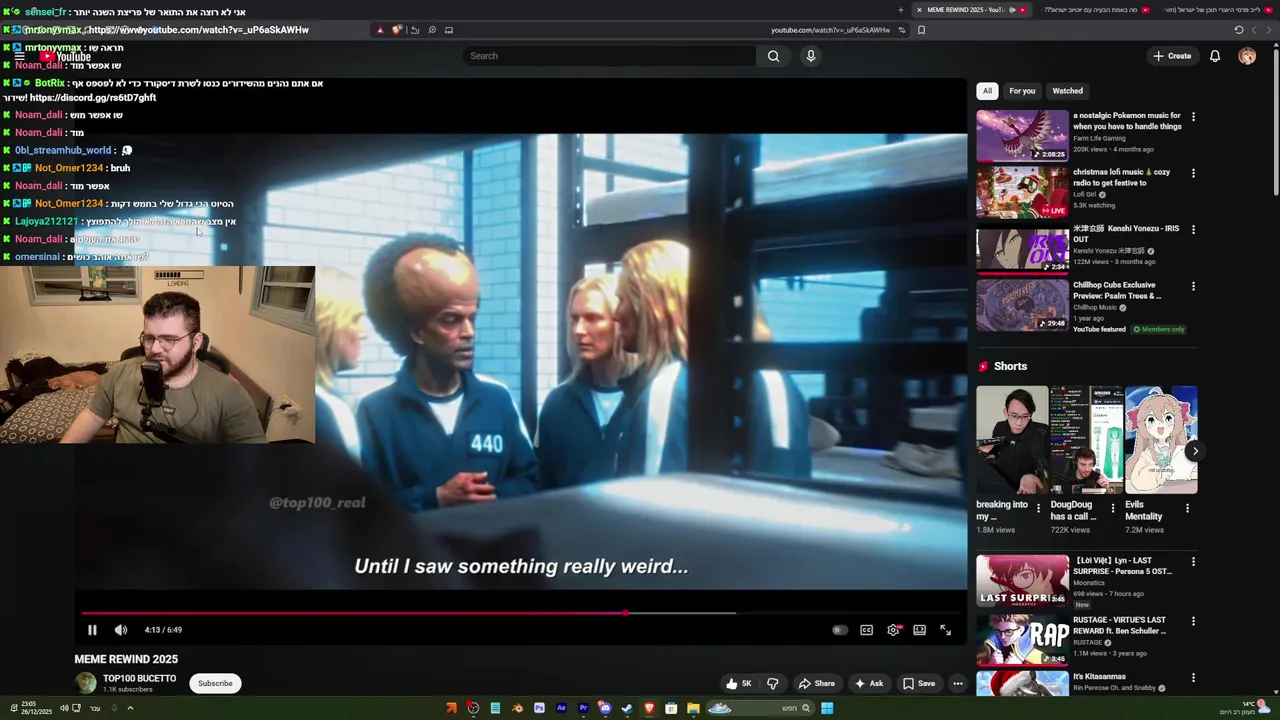
Task: Open options for LAST SURPRISE Persona 5 video
Action: point(1193,562)
